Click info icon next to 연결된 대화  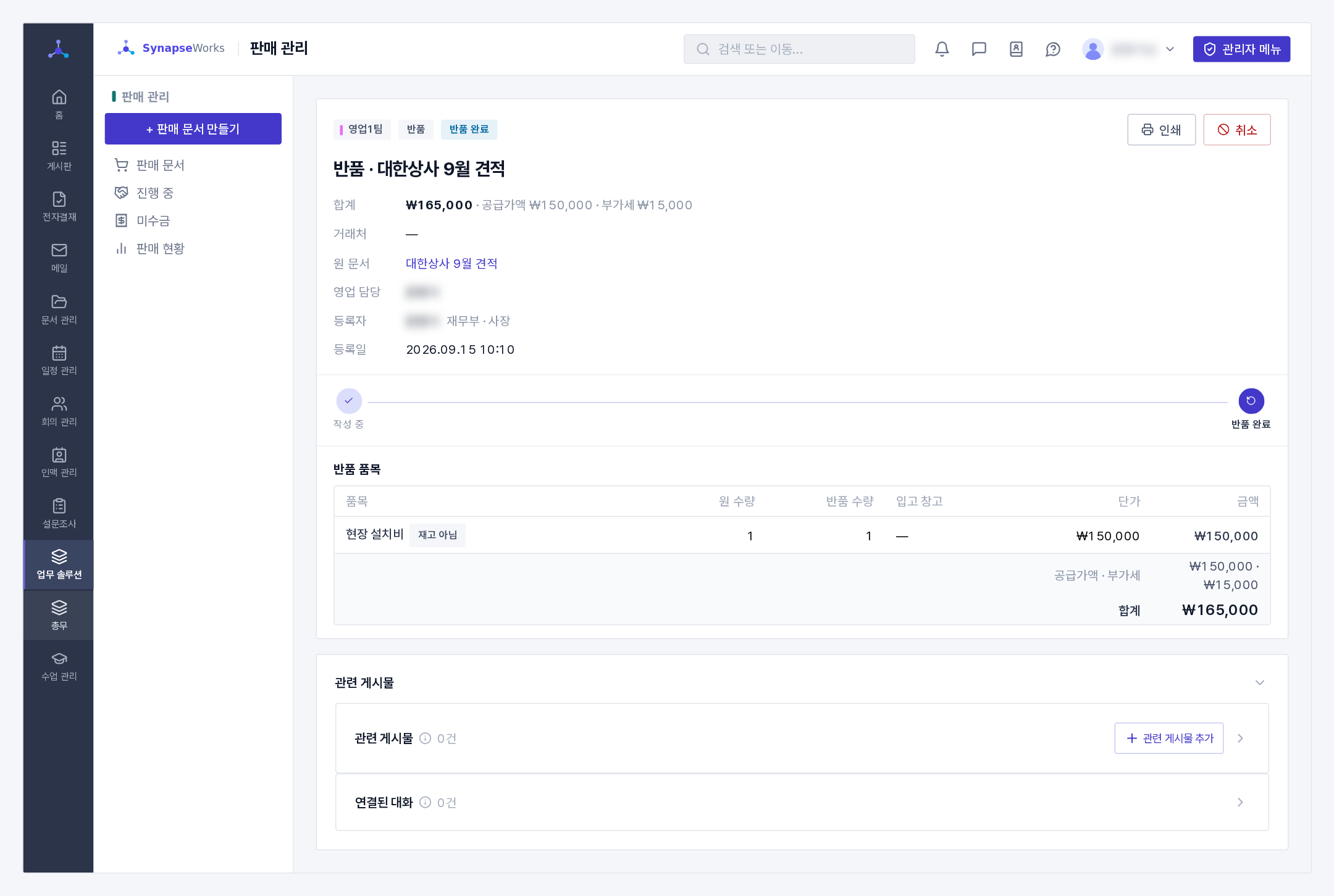(425, 802)
